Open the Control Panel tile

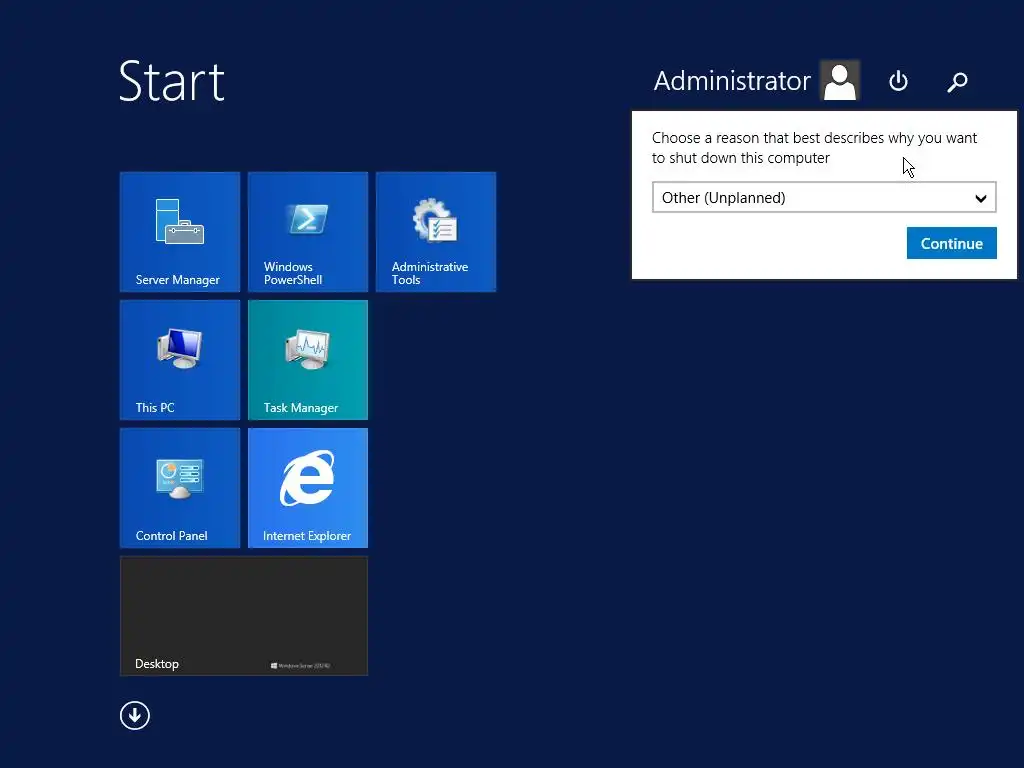(x=180, y=488)
